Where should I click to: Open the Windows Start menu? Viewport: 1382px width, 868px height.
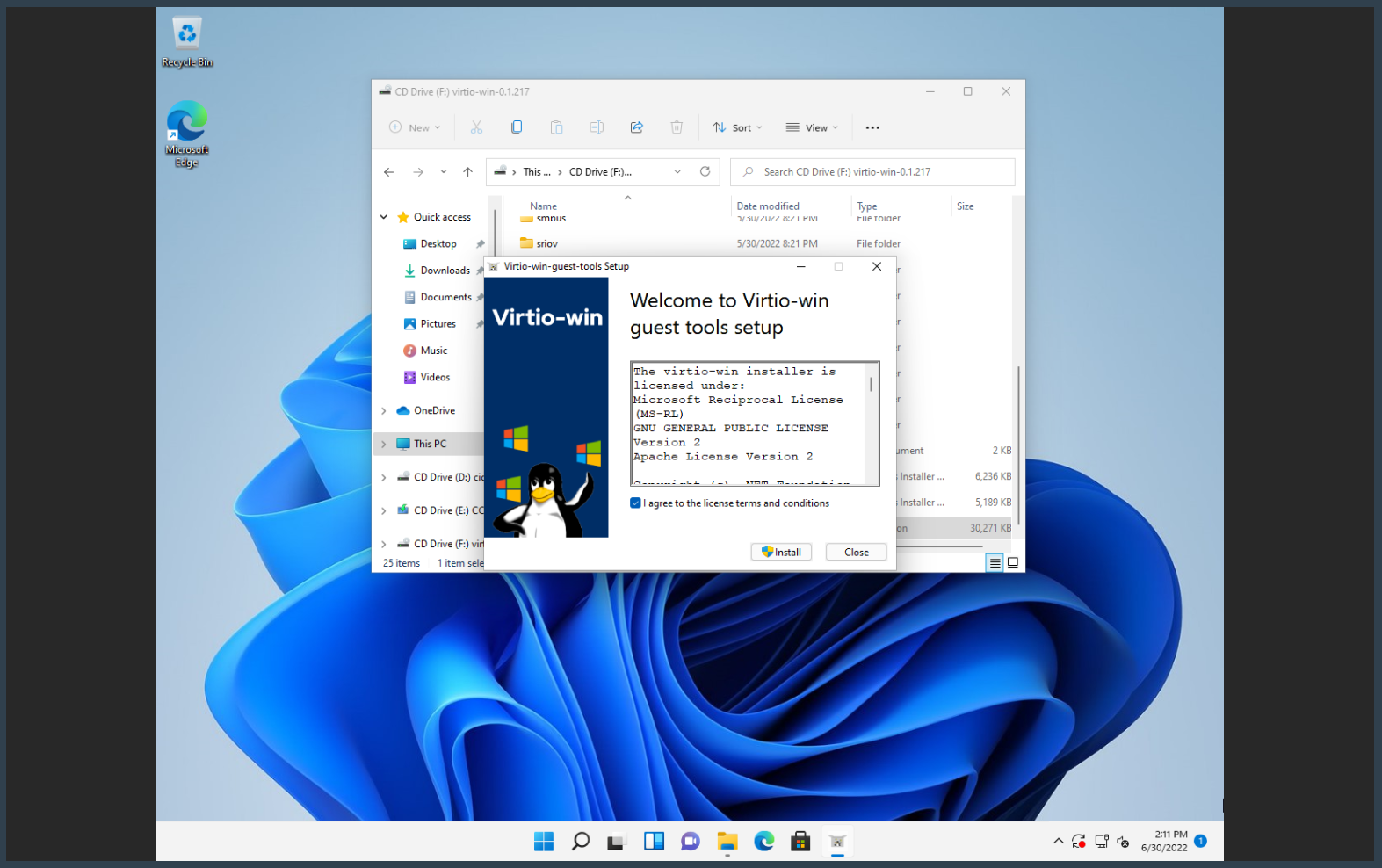click(544, 842)
